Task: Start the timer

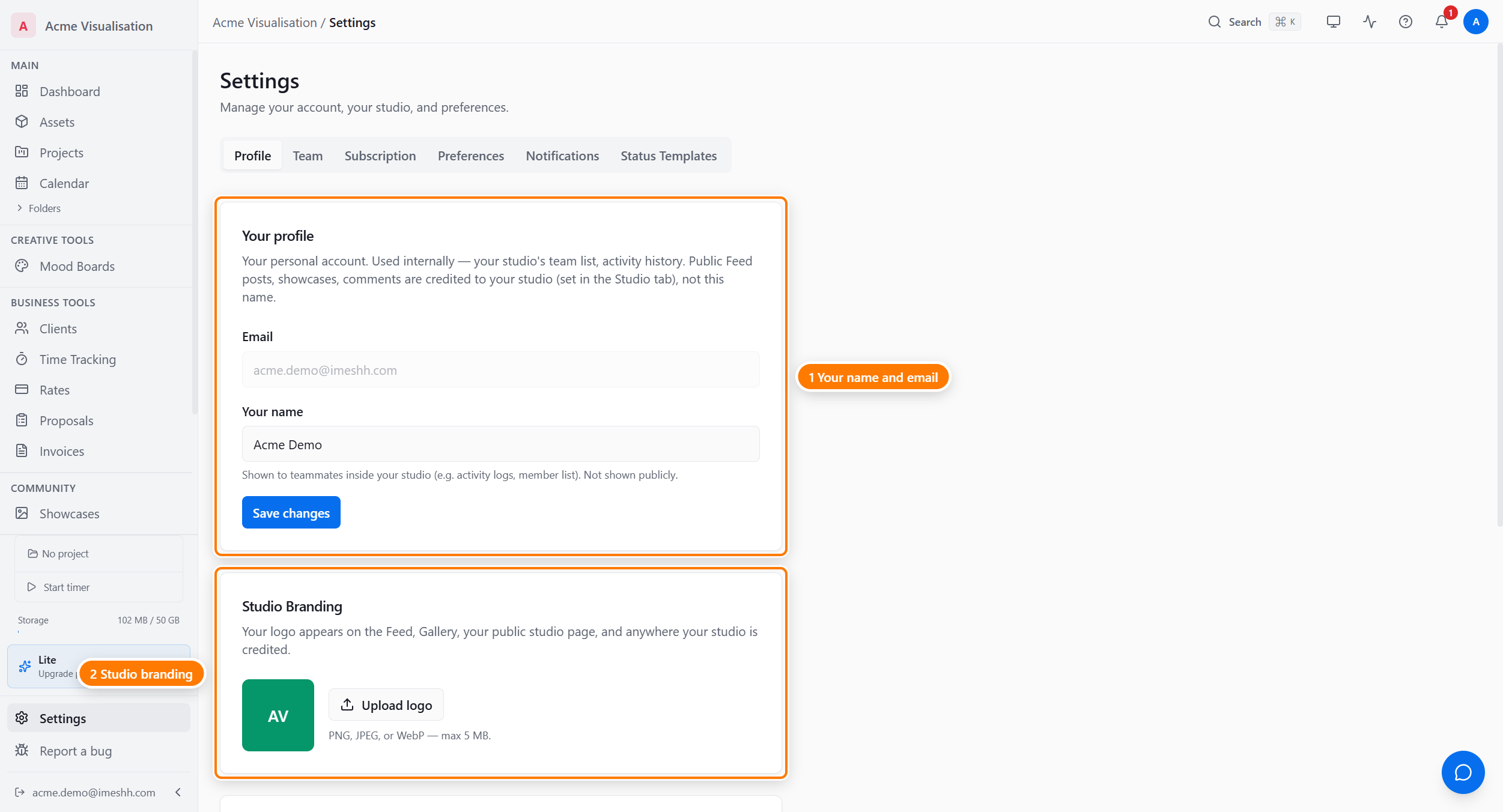Action: click(99, 587)
